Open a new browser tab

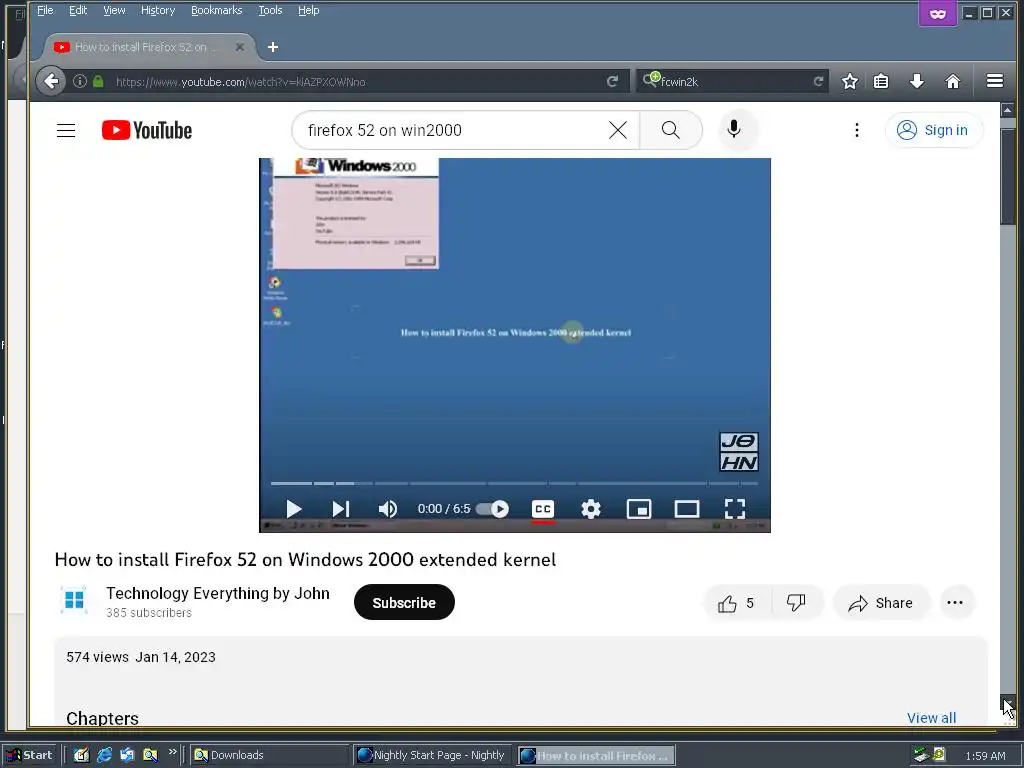pos(273,47)
